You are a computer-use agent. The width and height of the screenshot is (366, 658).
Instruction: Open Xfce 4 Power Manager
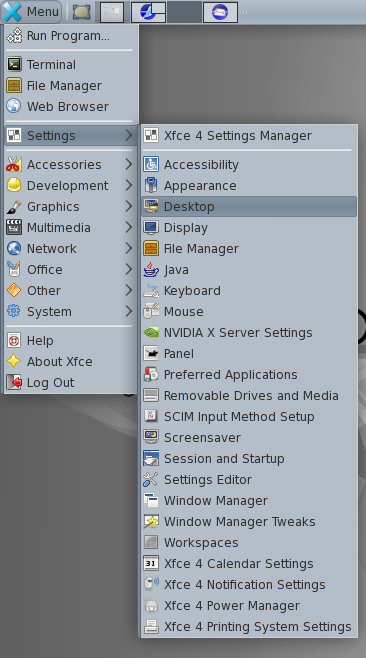coord(249,606)
